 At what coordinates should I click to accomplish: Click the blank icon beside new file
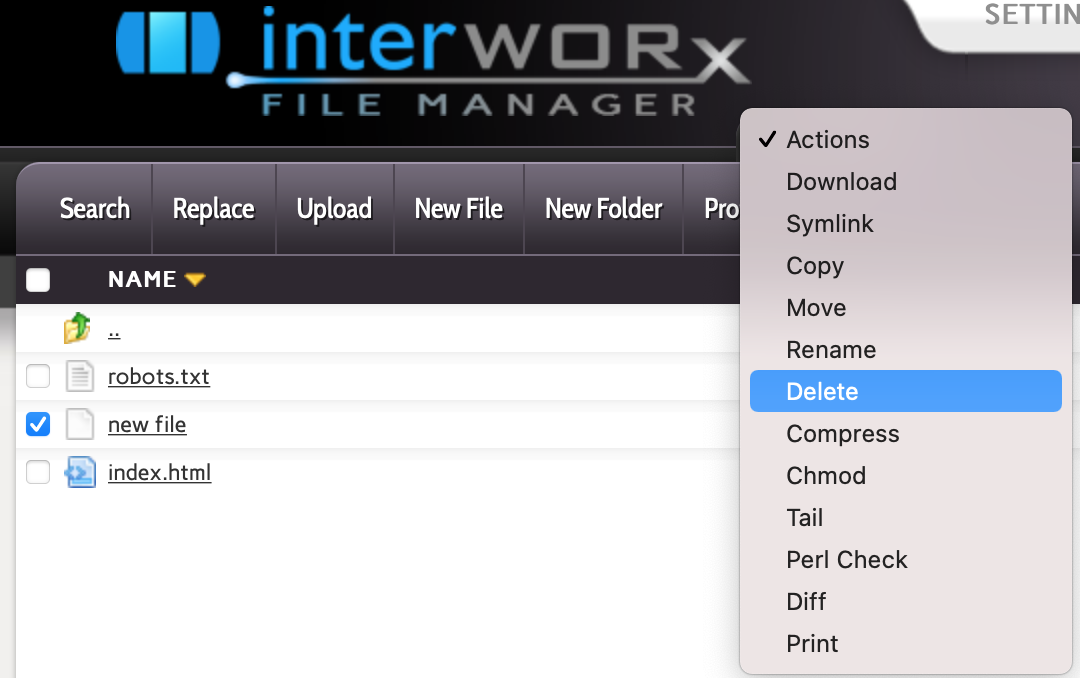(x=79, y=425)
